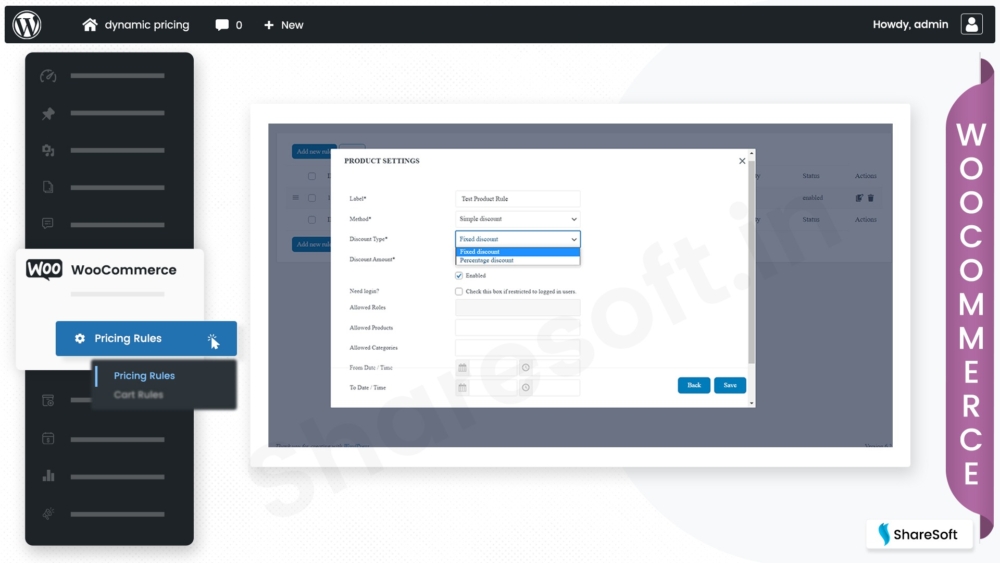This screenshot has width=1000, height=563.
Task: Open the Analytics bar chart icon
Action: pyautogui.click(x=48, y=476)
